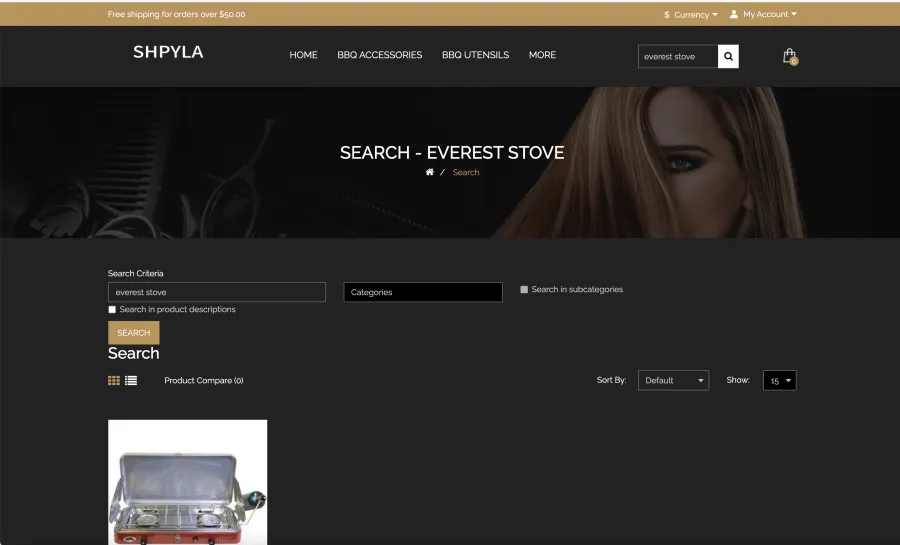Image resolution: width=900 pixels, height=545 pixels.
Task: Open the Sort By Default dropdown
Action: [673, 380]
